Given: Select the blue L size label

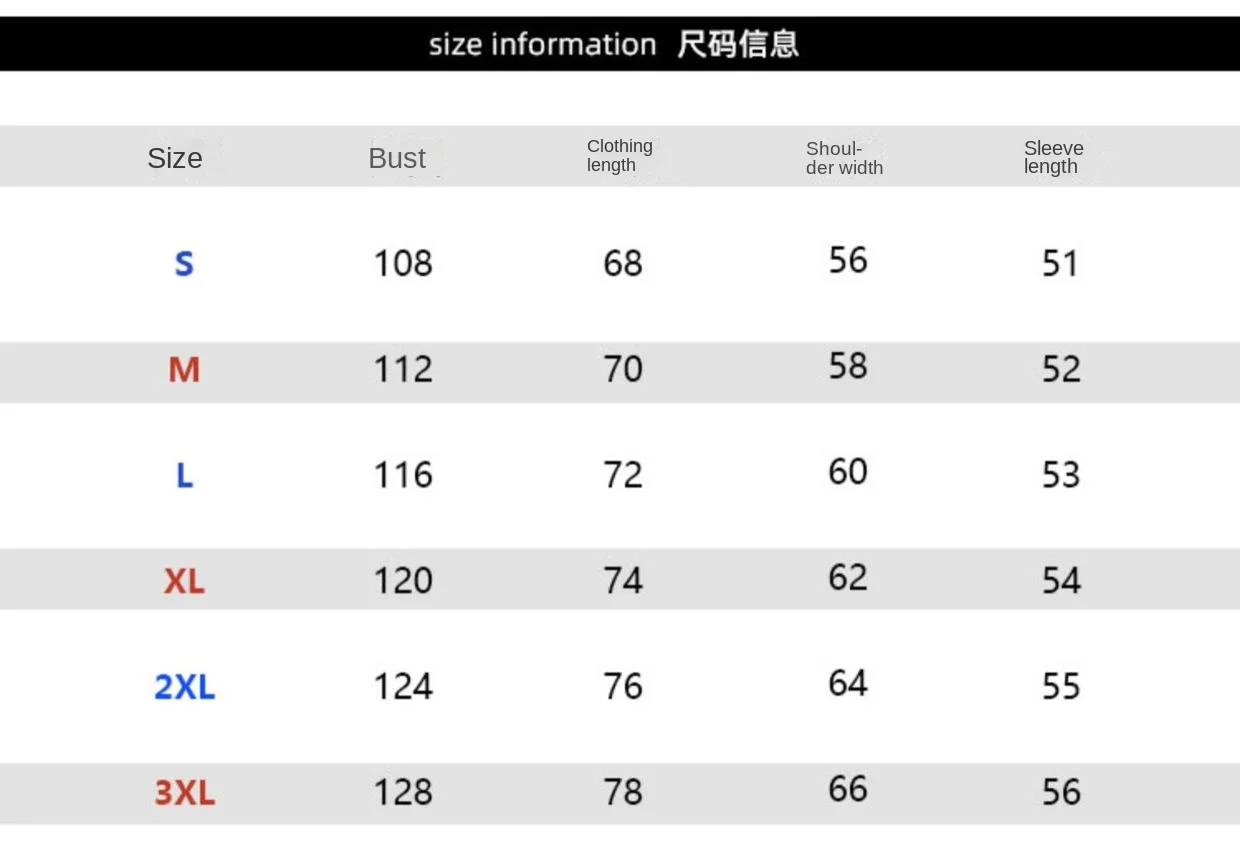Looking at the screenshot, I should click(x=184, y=475).
